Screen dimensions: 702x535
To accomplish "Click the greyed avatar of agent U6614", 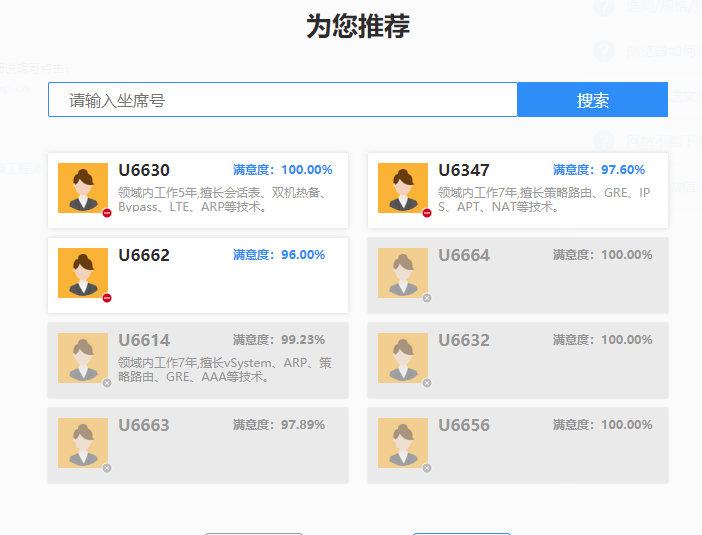I will pos(83,357).
